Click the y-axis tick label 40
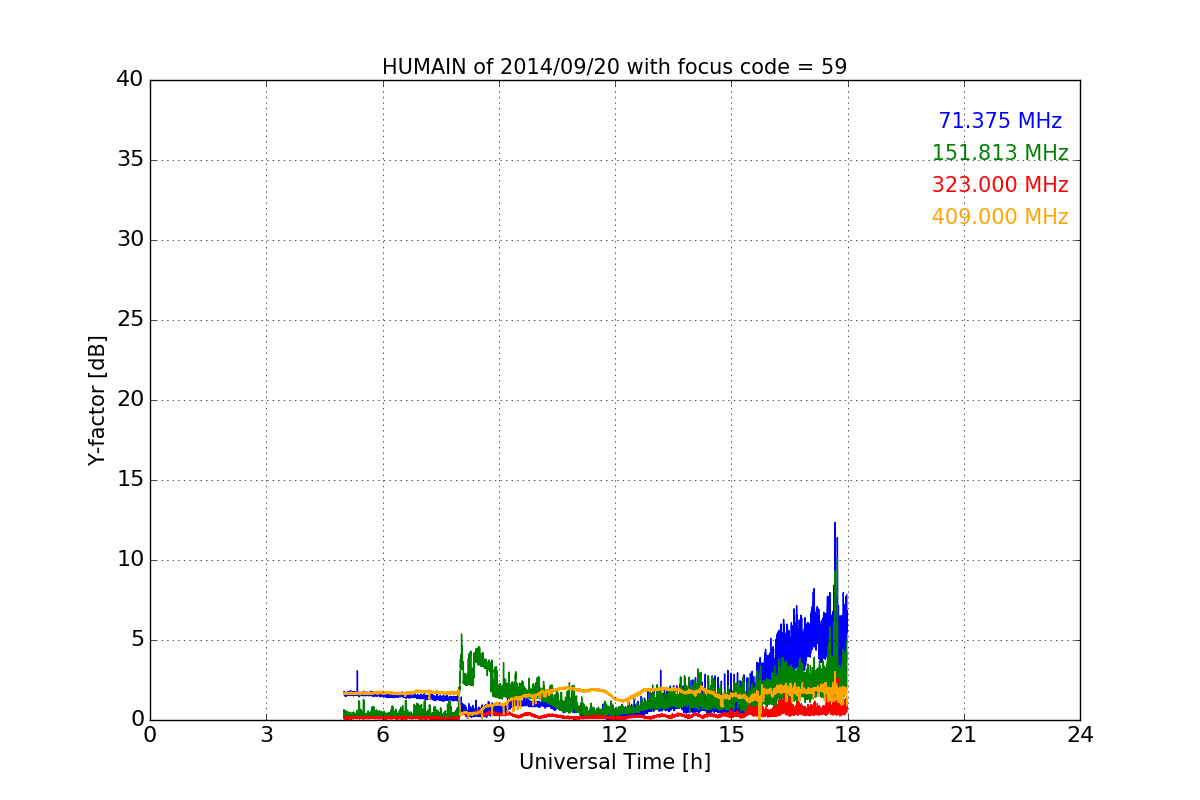The height and width of the screenshot is (800, 1200). click(x=130, y=80)
